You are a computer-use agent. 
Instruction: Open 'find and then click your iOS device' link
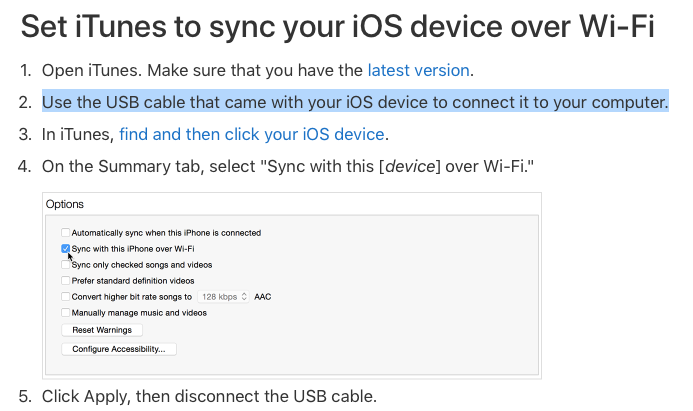point(252,134)
